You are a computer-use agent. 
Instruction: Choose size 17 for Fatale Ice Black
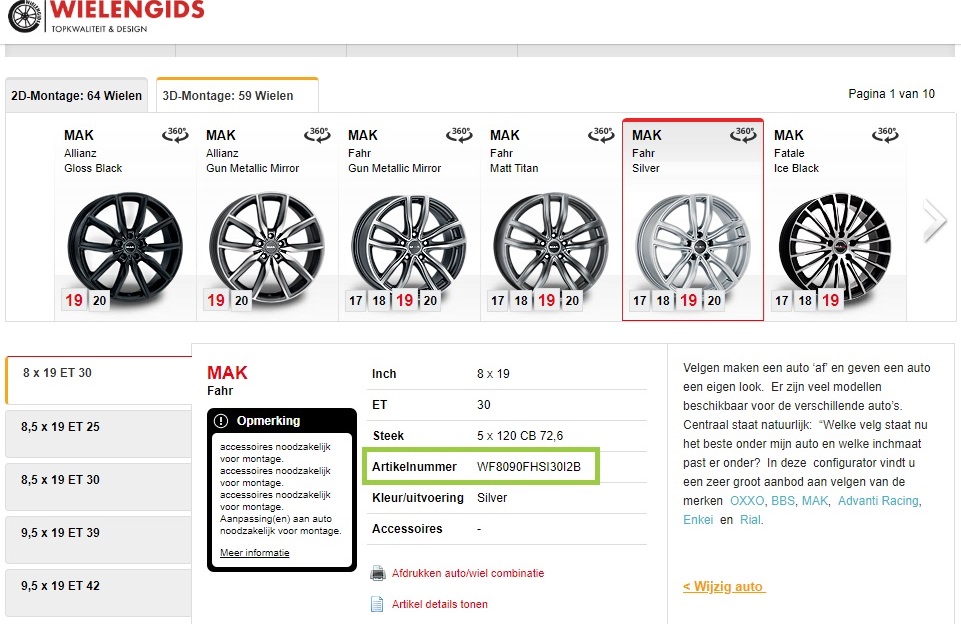click(x=781, y=301)
